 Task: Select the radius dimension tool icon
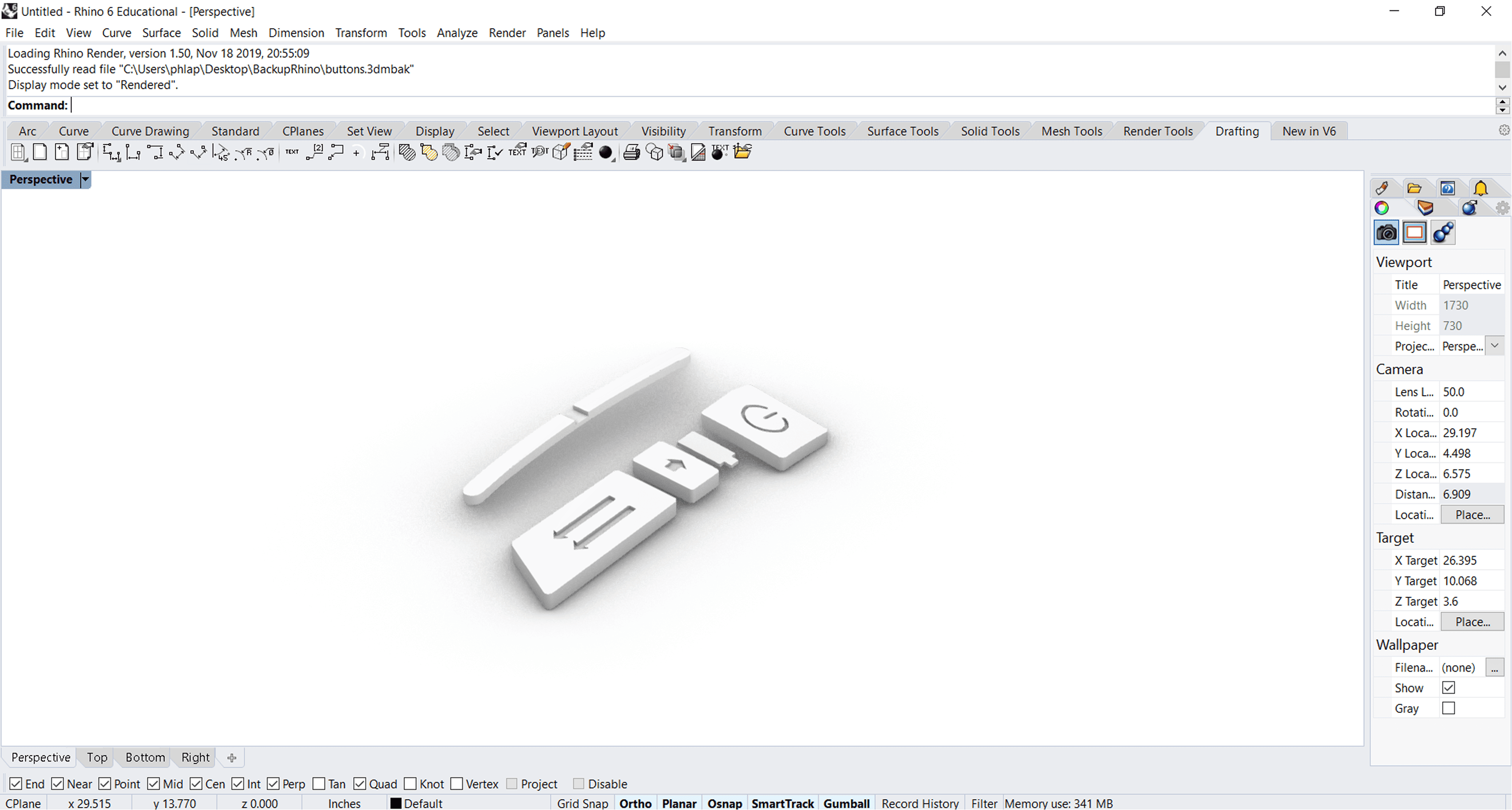[244, 153]
